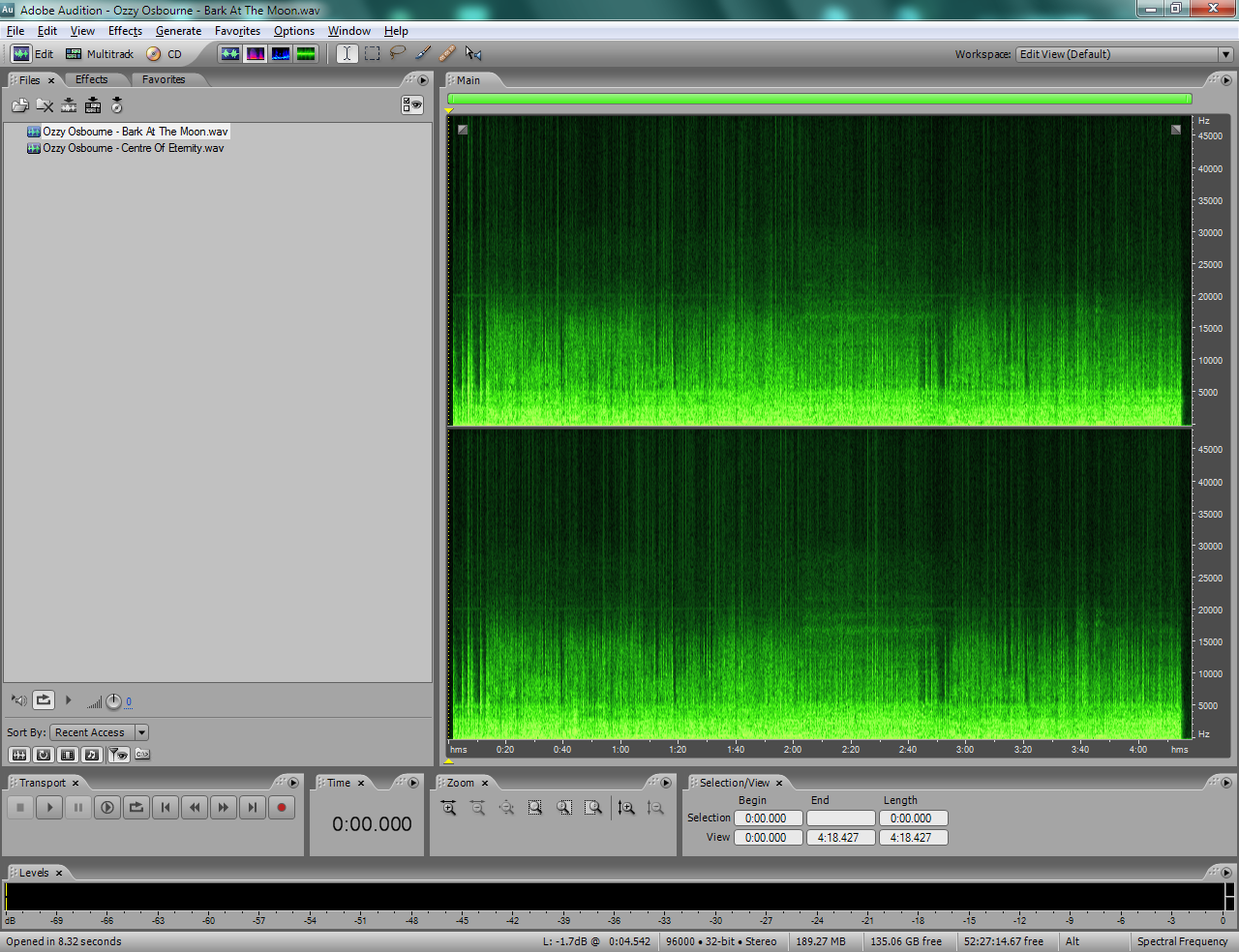Click the View End field showing 4:18.427

click(x=840, y=838)
